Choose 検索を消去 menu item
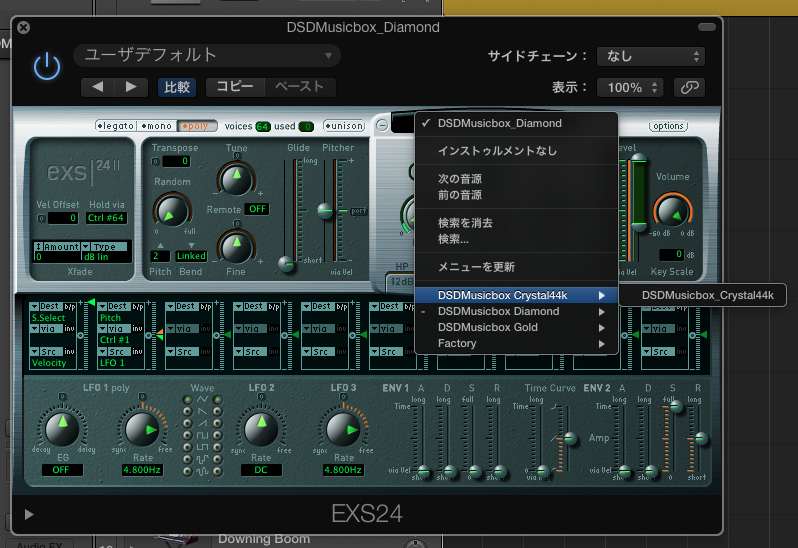The height and width of the screenshot is (548, 798). 516,223
